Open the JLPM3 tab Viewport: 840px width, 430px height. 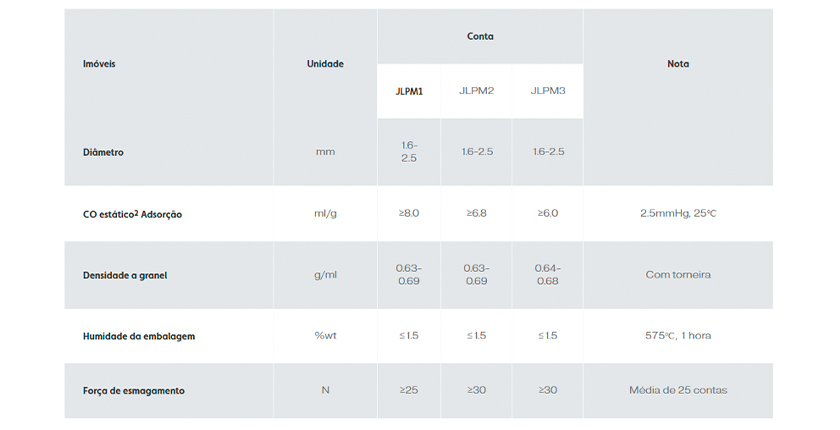pos(548,91)
